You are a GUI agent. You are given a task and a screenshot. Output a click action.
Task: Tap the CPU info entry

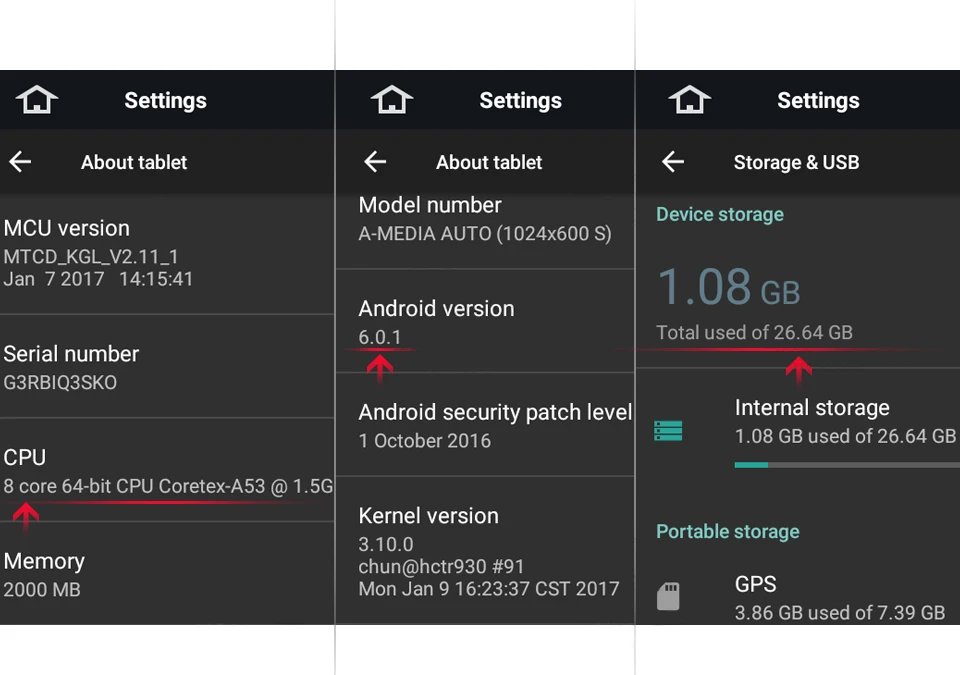[167, 470]
